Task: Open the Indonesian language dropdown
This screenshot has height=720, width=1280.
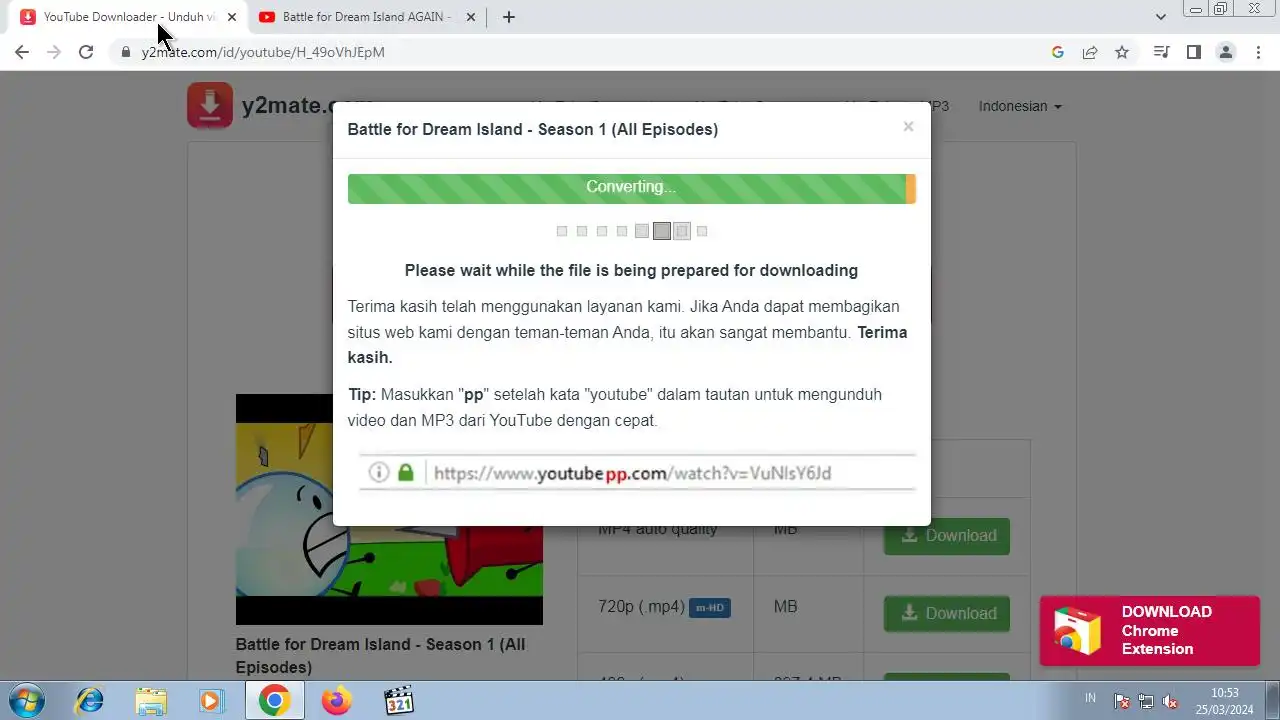Action: click(1020, 106)
